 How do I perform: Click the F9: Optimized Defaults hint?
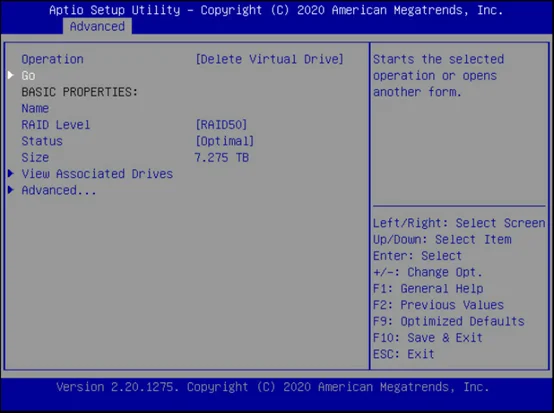click(449, 321)
